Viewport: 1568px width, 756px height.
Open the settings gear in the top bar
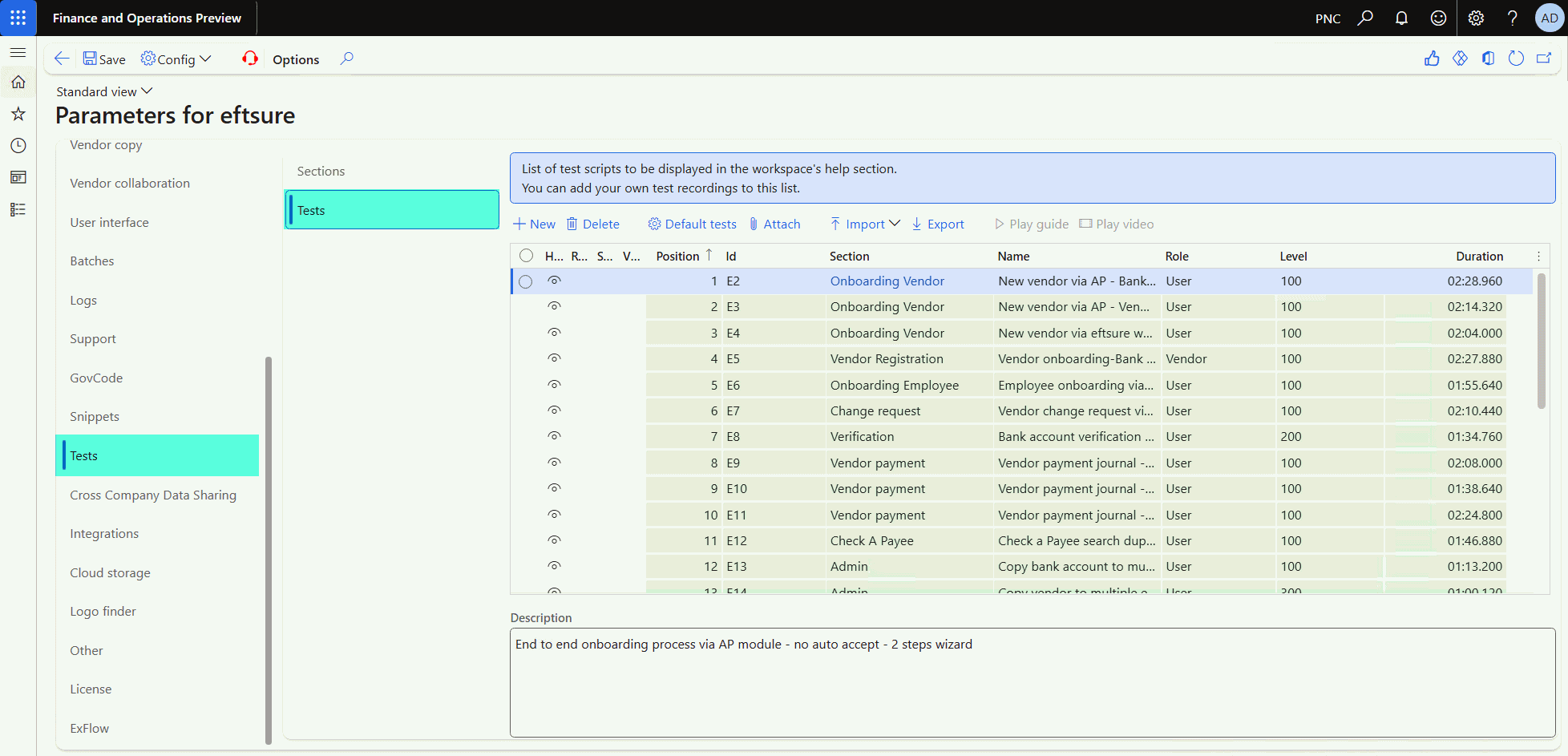[1476, 18]
